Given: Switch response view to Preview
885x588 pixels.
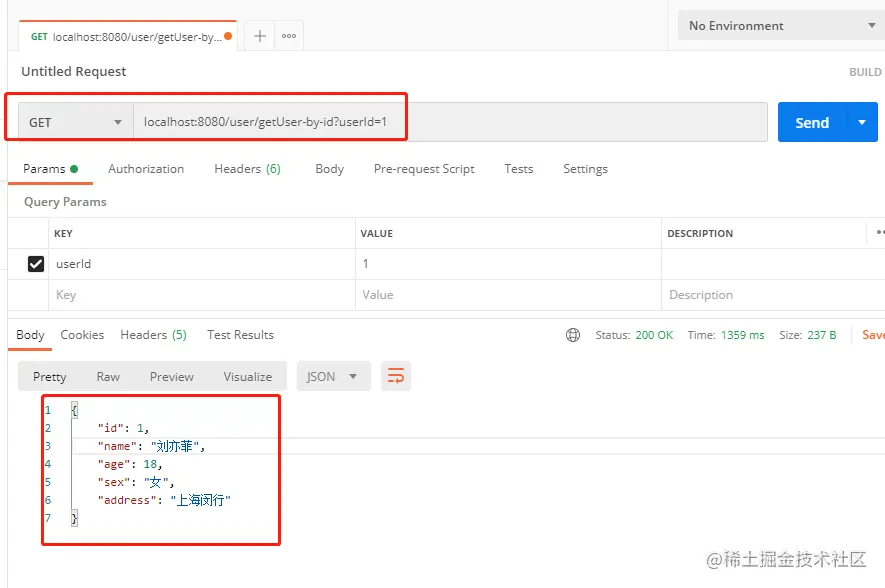Looking at the screenshot, I should (172, 376).
